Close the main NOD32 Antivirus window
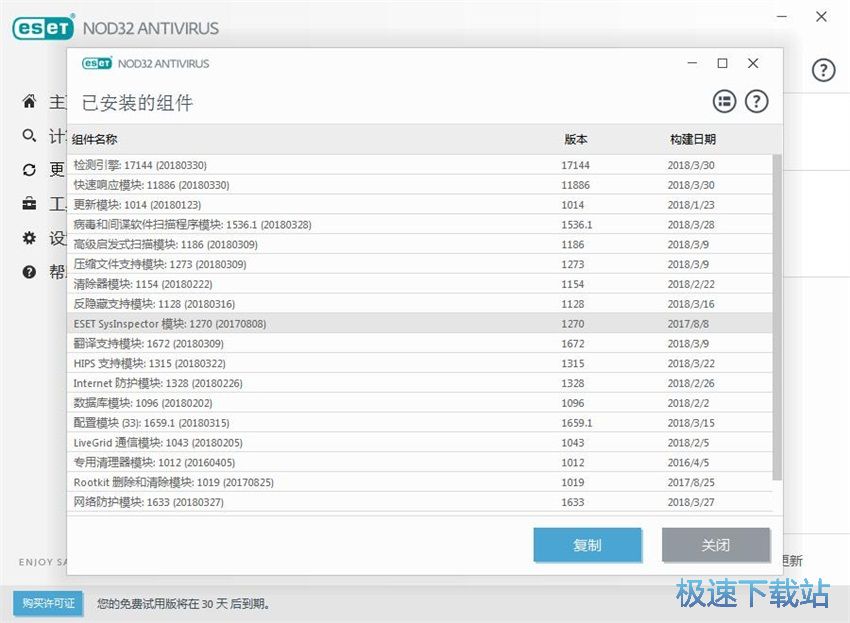The width and height of the screenshot is (850, 623). point(821,17)
